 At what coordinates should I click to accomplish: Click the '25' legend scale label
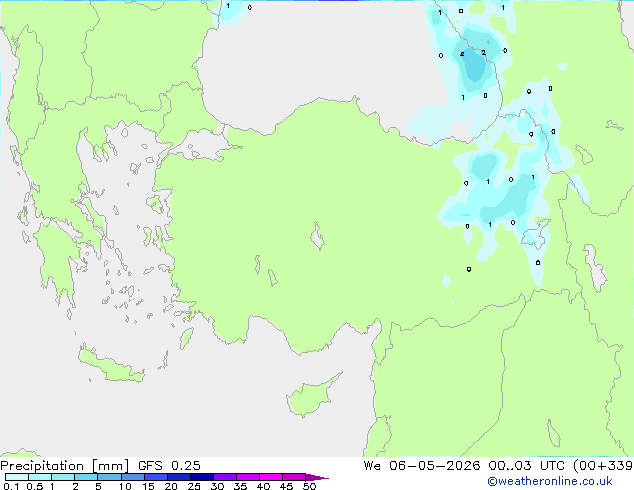click(x=194, y=486)
